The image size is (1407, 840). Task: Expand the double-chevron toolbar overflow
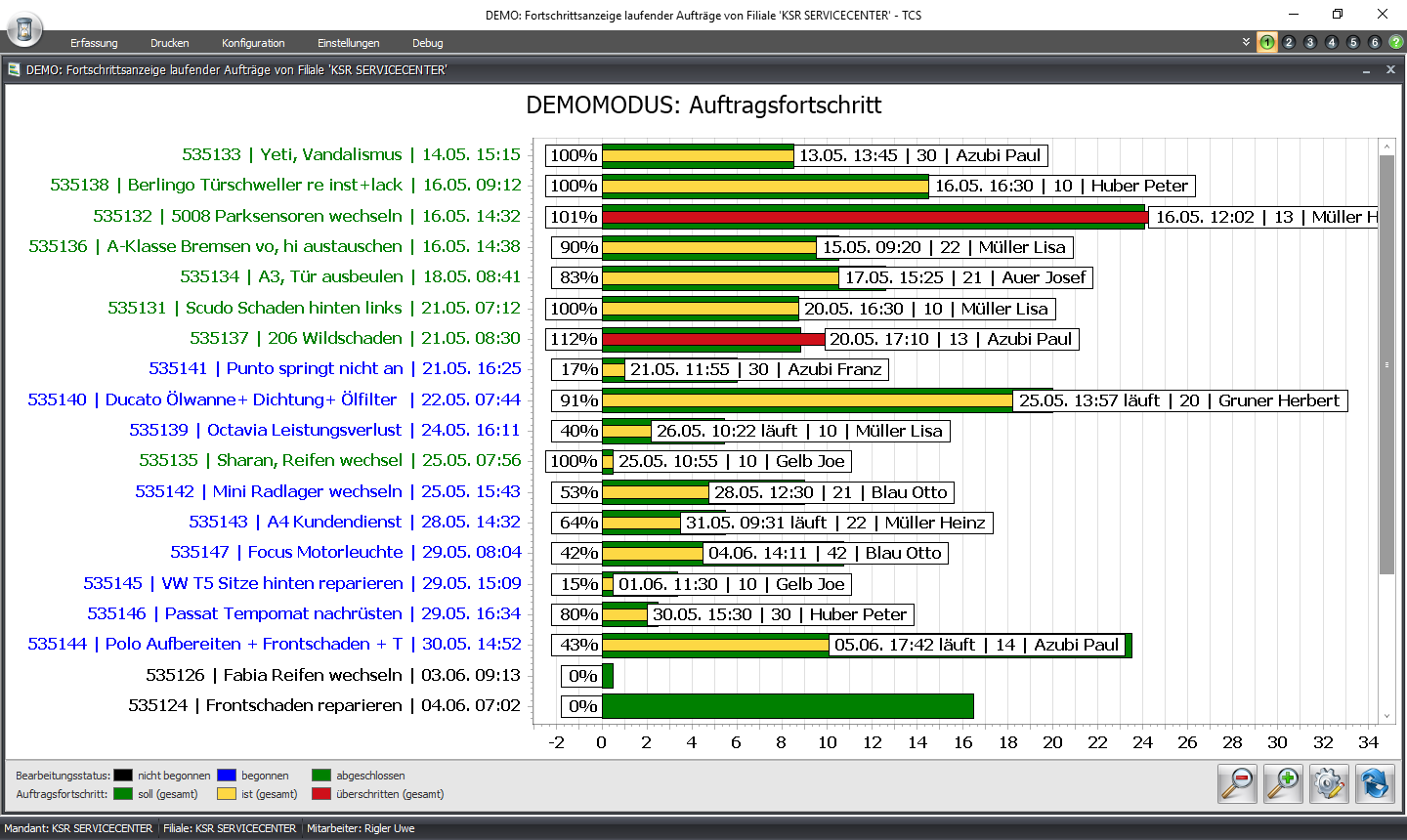(x=1246, y=42)
